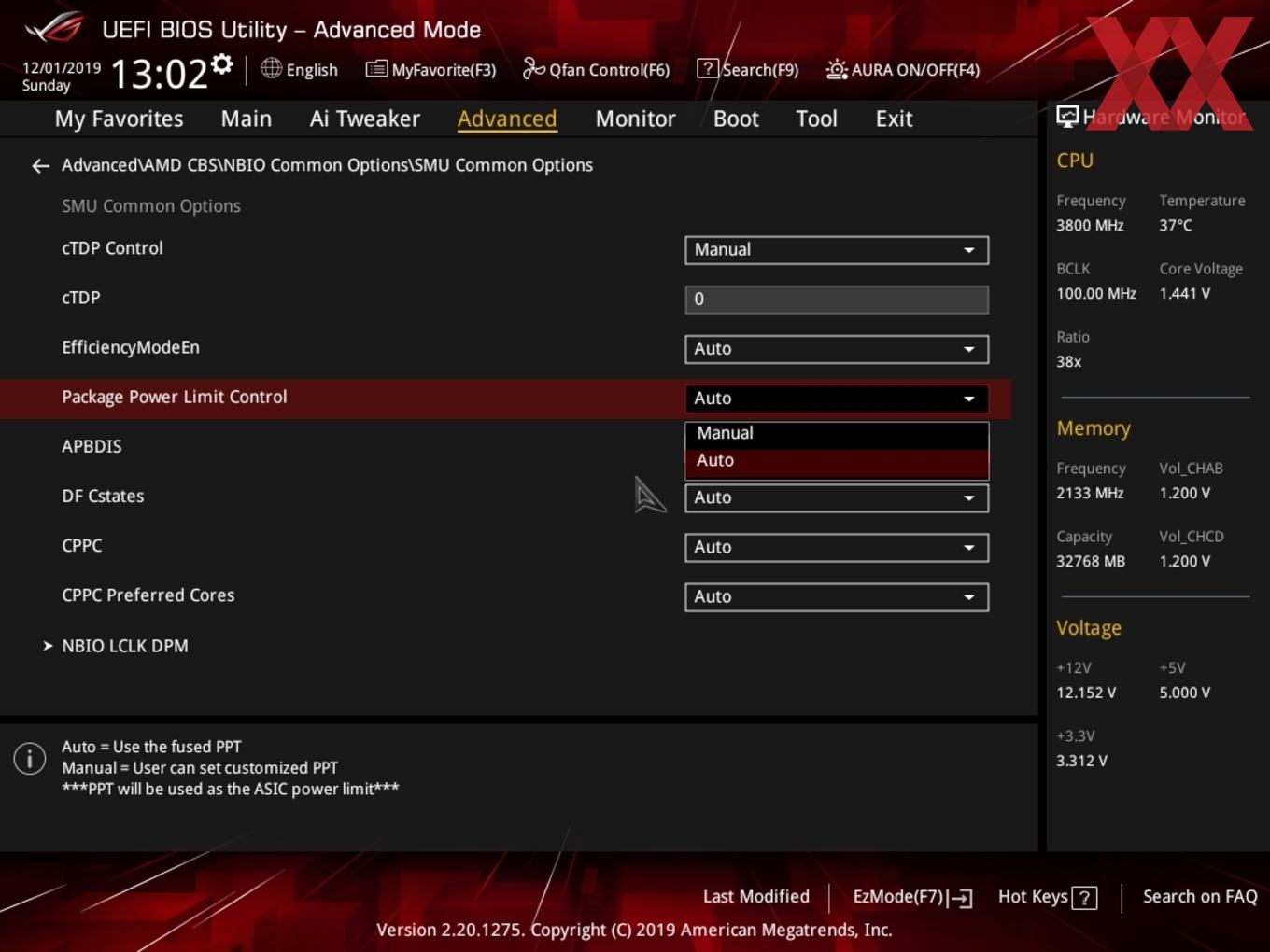The width and height of the screenshot is (1270, 952).
Task: Click the info icon in the help panel
Action: [x=30, y=758]
